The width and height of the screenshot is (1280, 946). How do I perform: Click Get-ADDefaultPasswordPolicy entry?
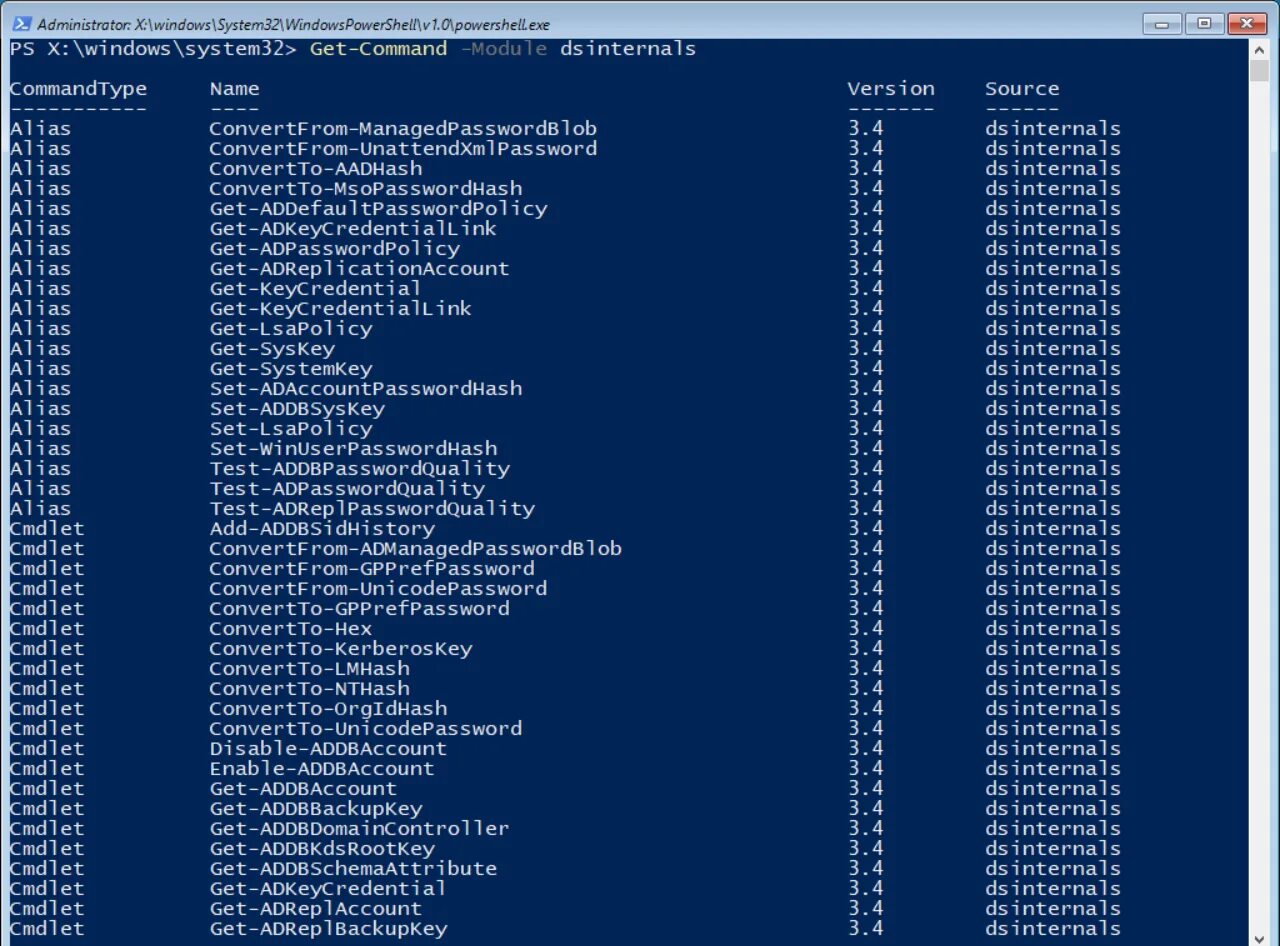(378, 209)
